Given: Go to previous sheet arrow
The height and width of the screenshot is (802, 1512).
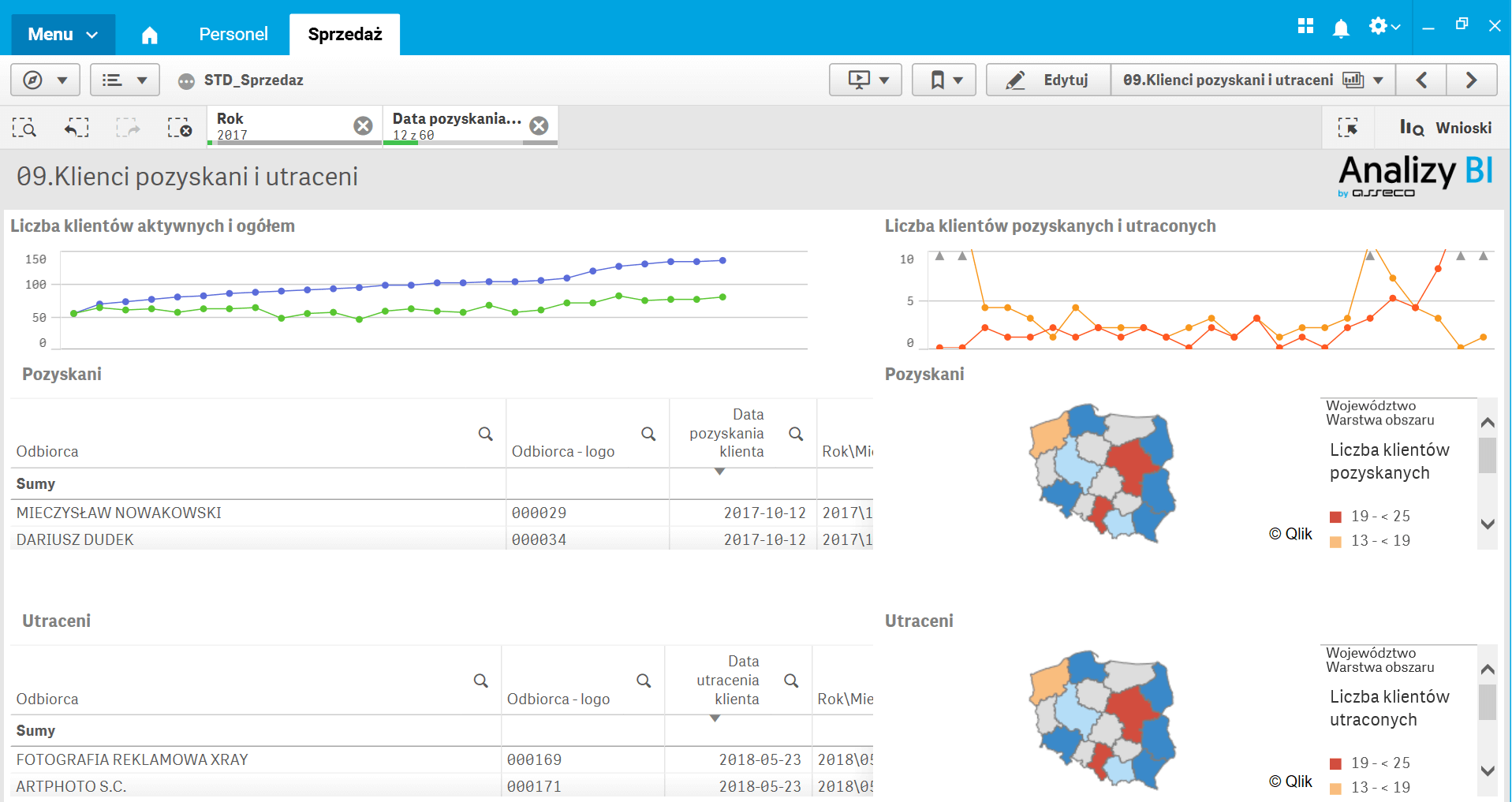Looking at the screenshot, I should click(1421, 80).
